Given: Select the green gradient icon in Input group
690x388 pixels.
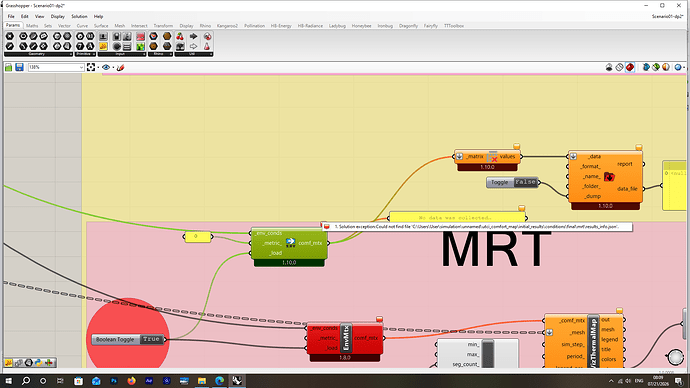Looking at the screenshot, I should pos(140,46).
